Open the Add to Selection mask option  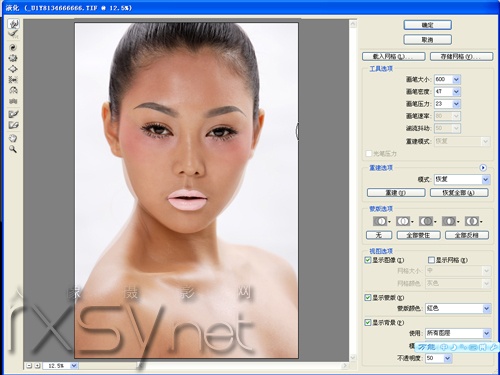(405, 221)
